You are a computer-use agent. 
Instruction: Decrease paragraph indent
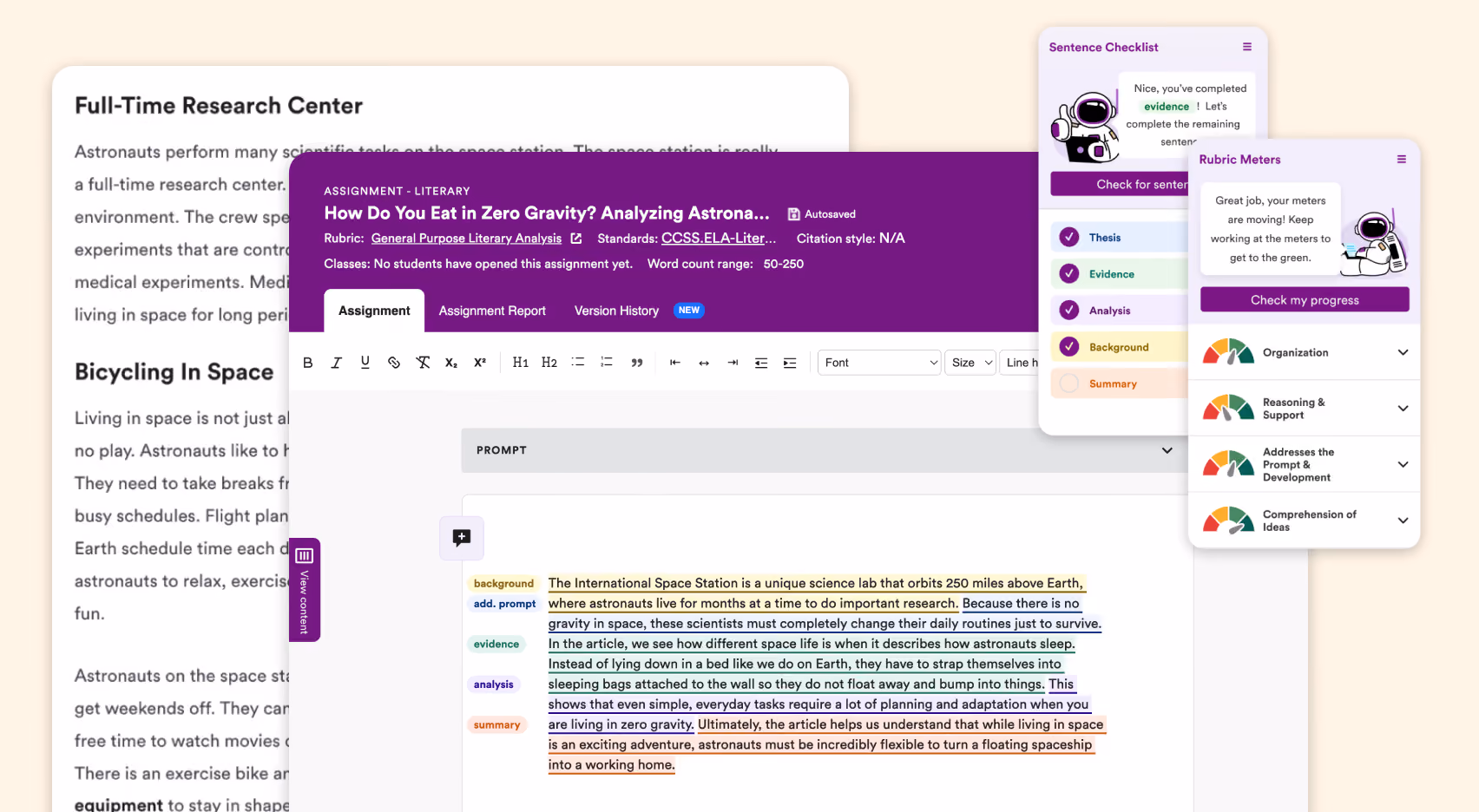coord(761,363)
